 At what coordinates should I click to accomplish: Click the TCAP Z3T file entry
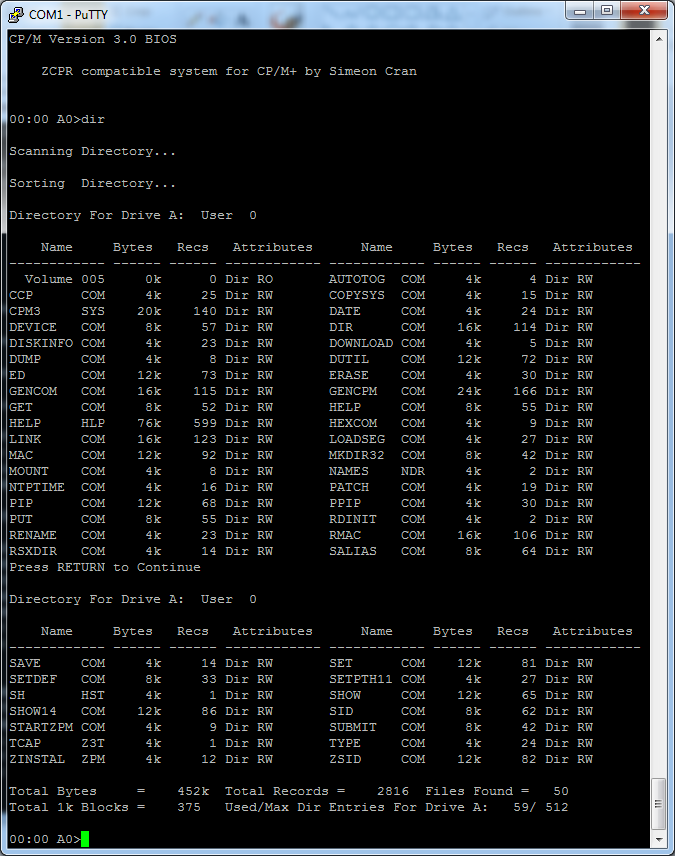click(57, 743)
